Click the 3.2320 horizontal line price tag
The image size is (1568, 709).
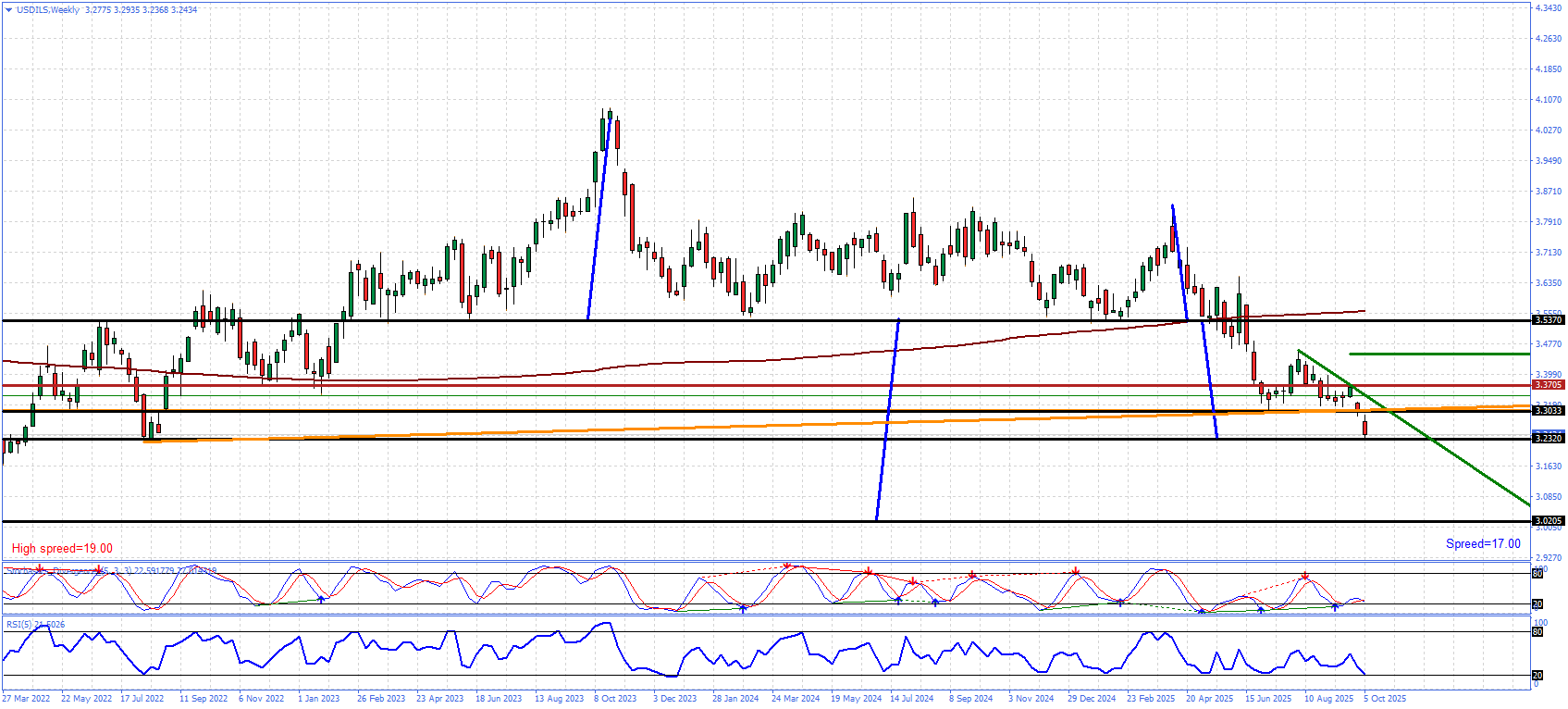[x=1549, y=439]
